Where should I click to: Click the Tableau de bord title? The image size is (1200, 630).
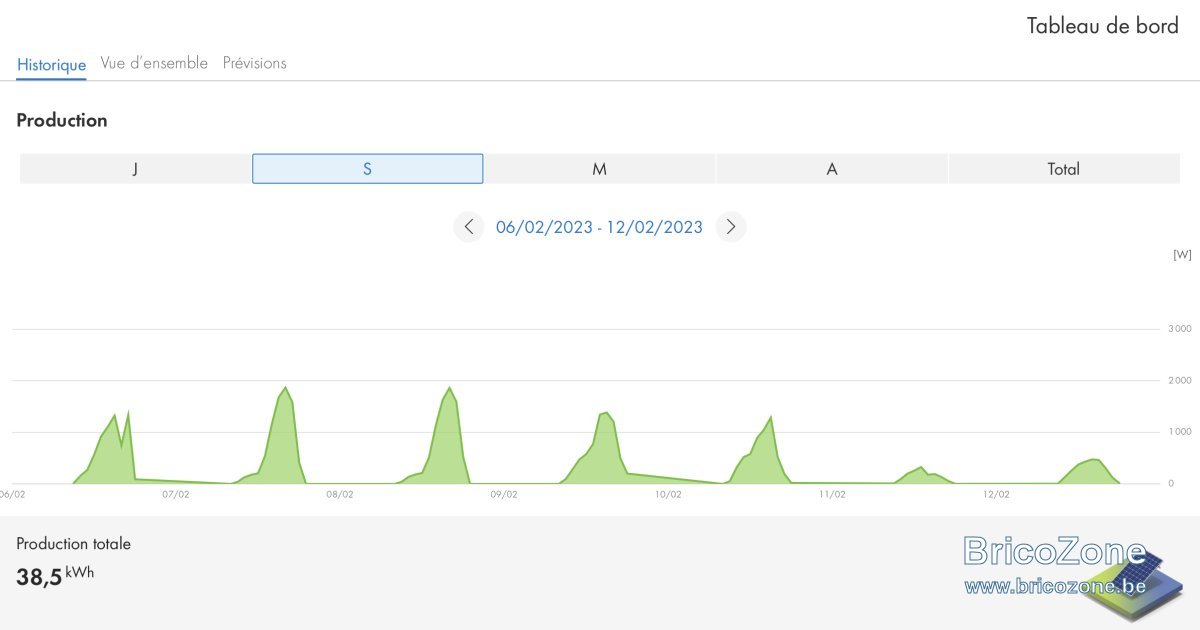click(x=1103, y=26)
